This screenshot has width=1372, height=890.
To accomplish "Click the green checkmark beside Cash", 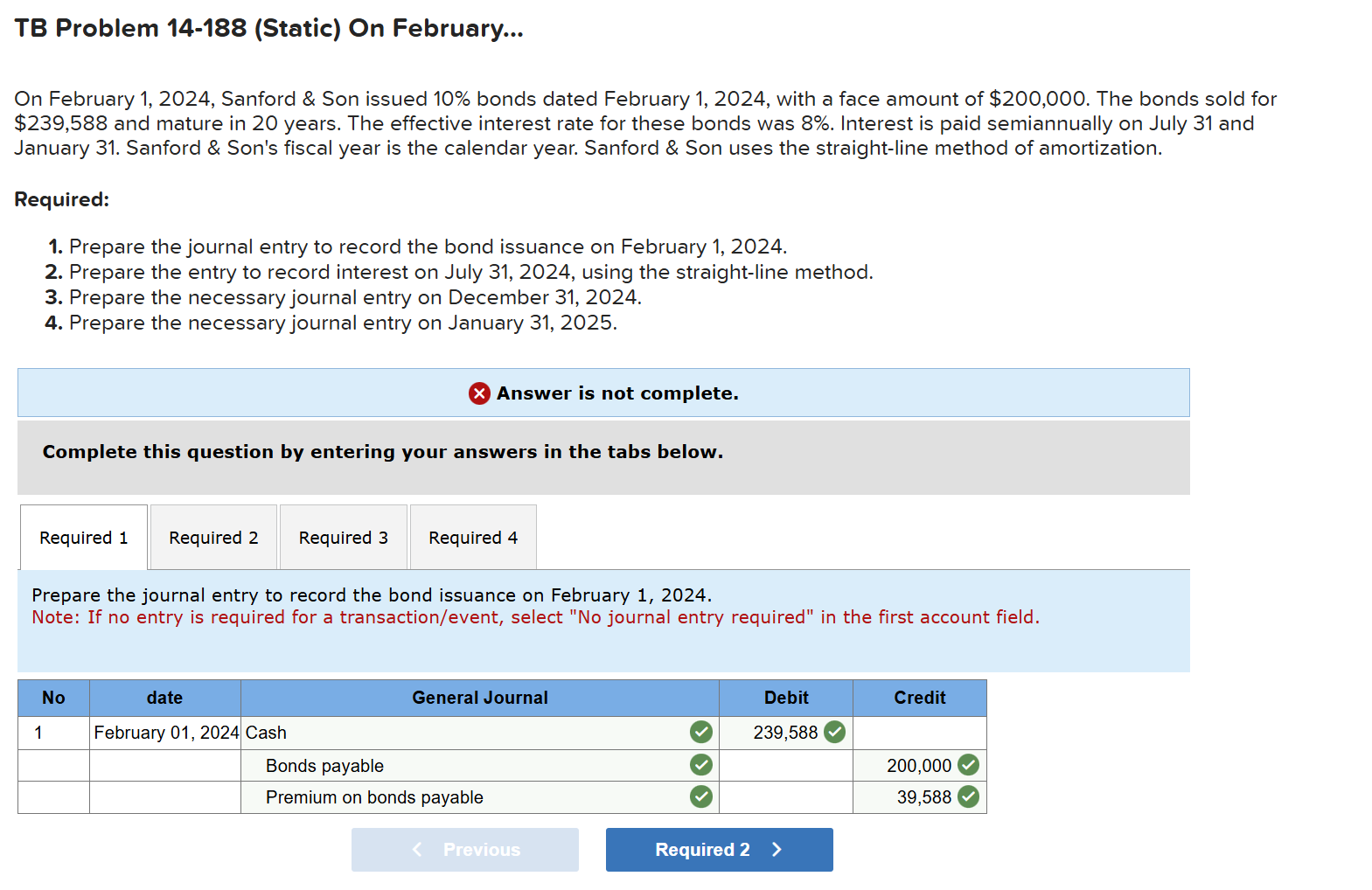I will (x=700, y=733).
